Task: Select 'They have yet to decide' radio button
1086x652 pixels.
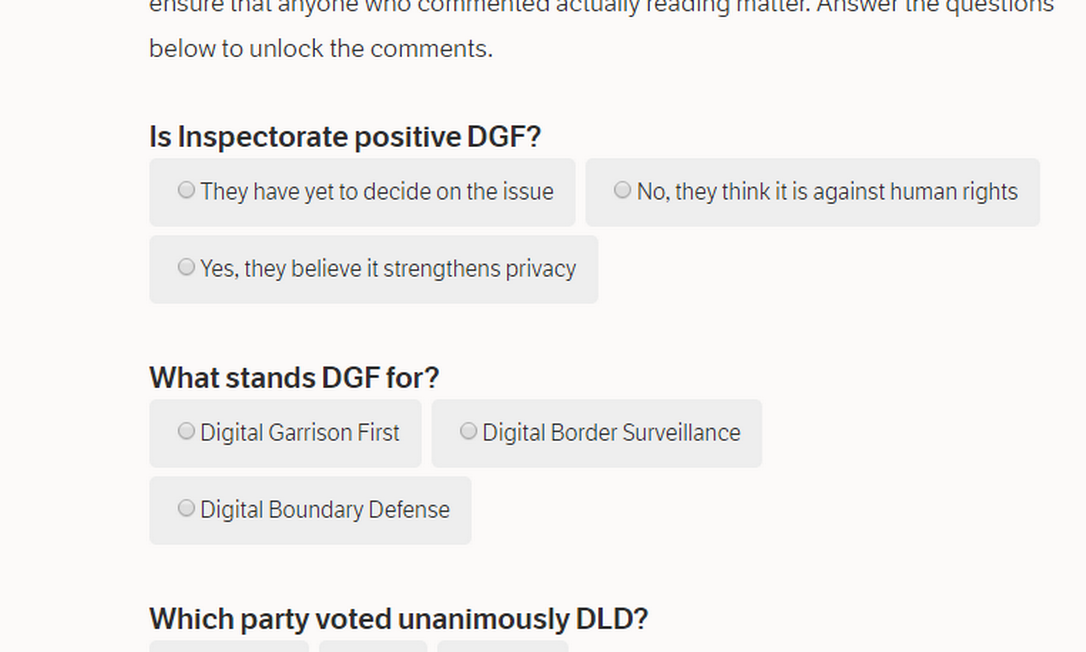Action: [x=186, y=190]
